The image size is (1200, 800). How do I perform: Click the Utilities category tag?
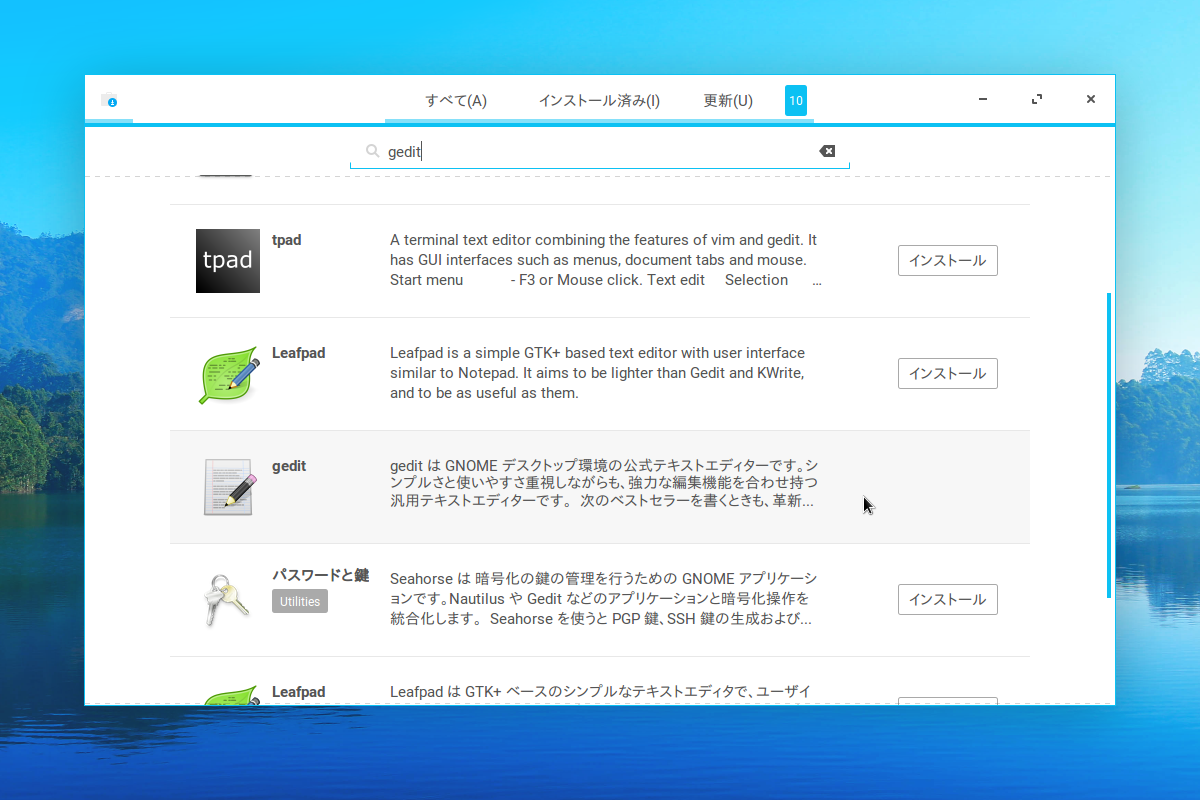[300, 601]
